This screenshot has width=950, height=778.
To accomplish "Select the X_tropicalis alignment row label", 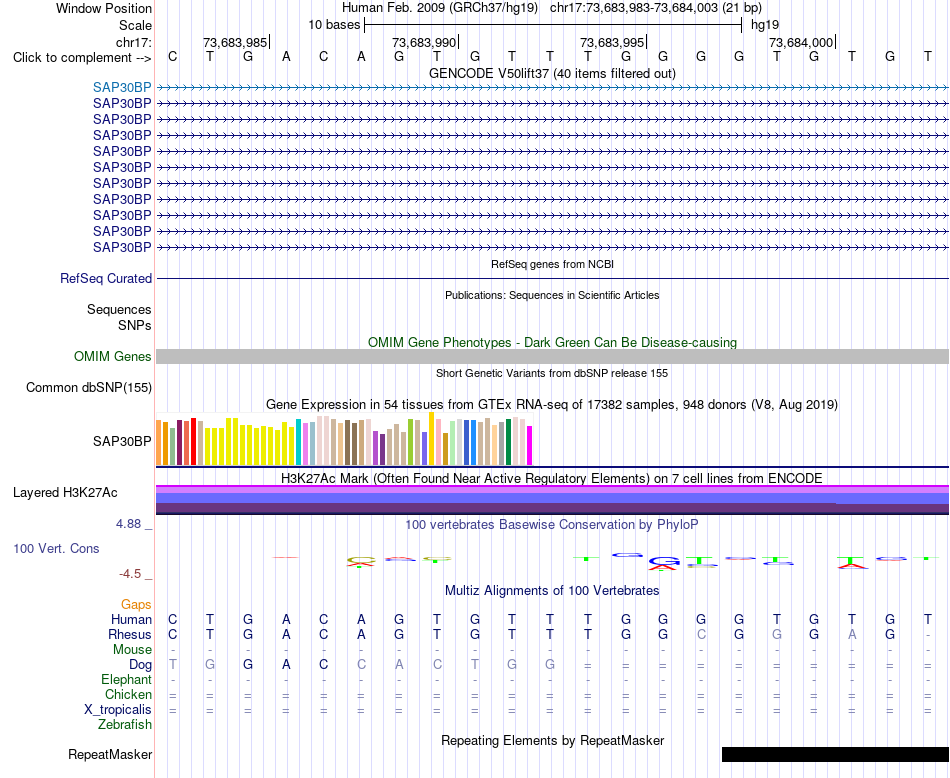I will click(118, 710).
